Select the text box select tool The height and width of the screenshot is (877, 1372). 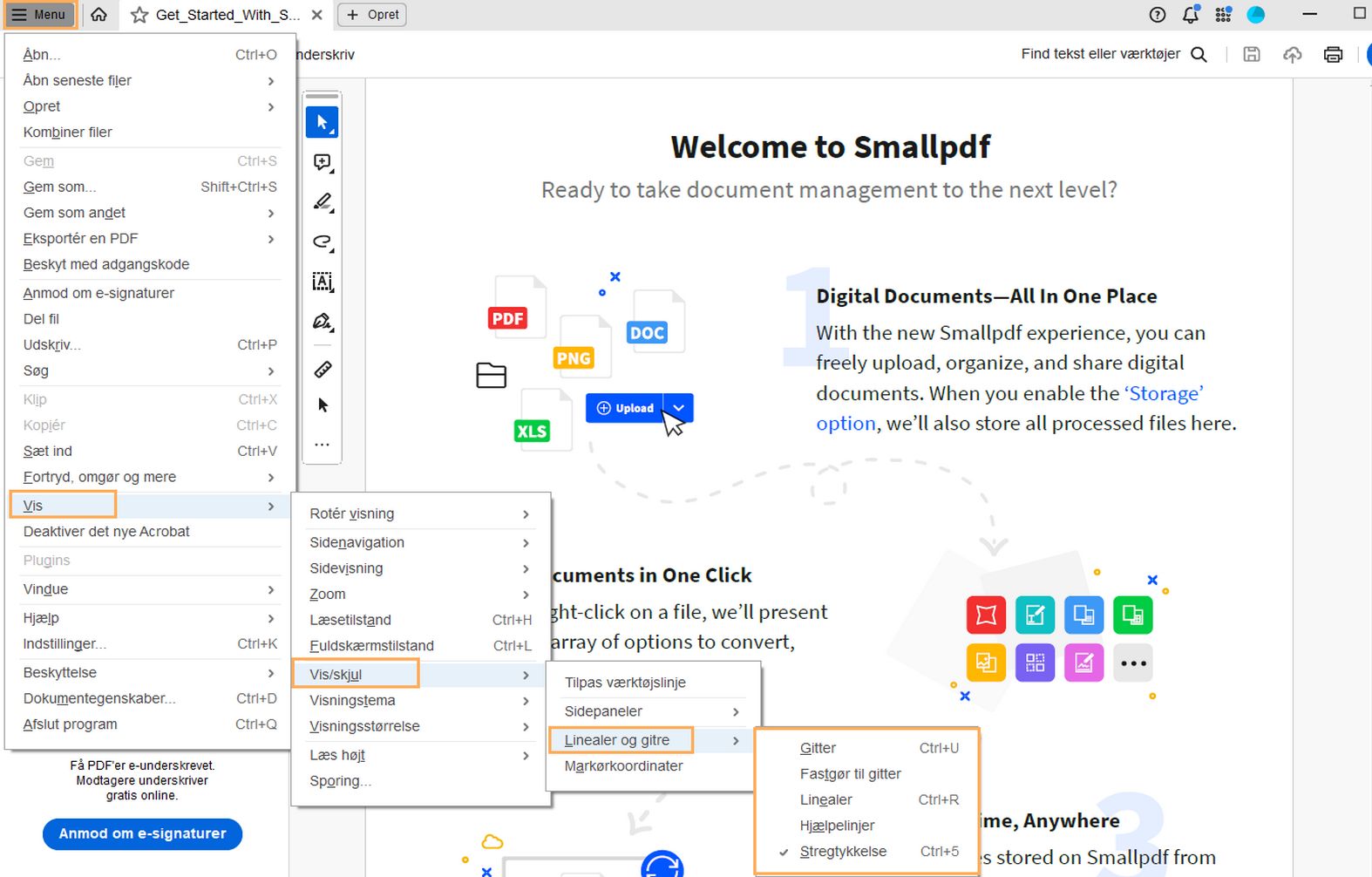[323, 281]
